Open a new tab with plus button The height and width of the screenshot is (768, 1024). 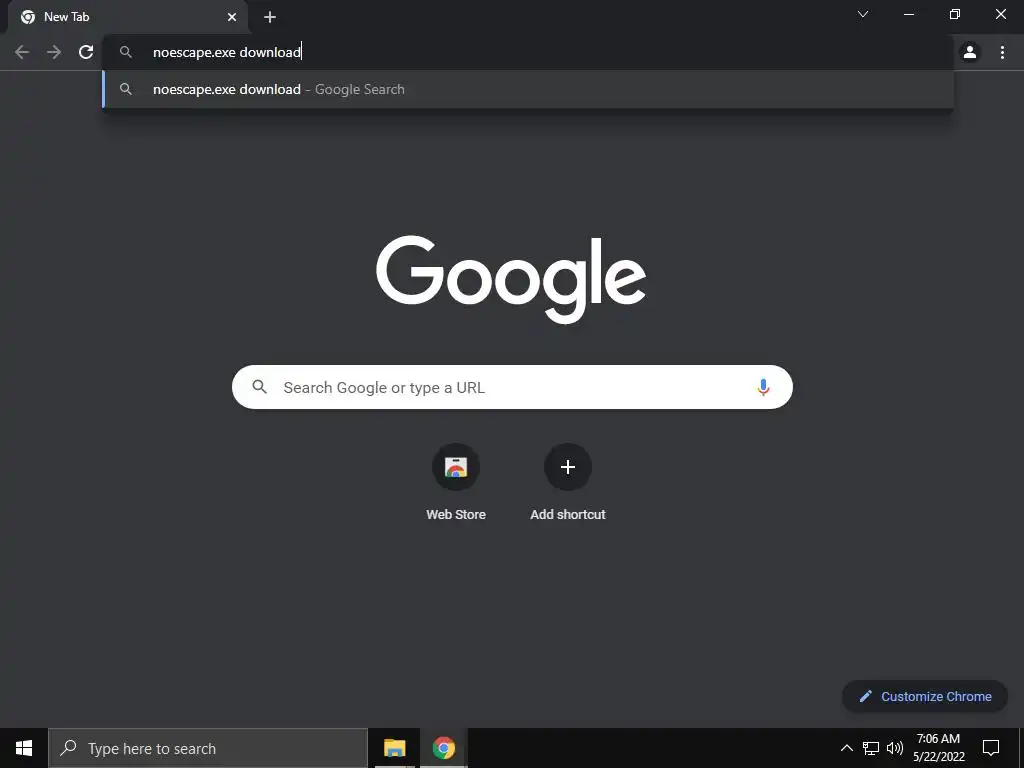click(x=270, y=17)
